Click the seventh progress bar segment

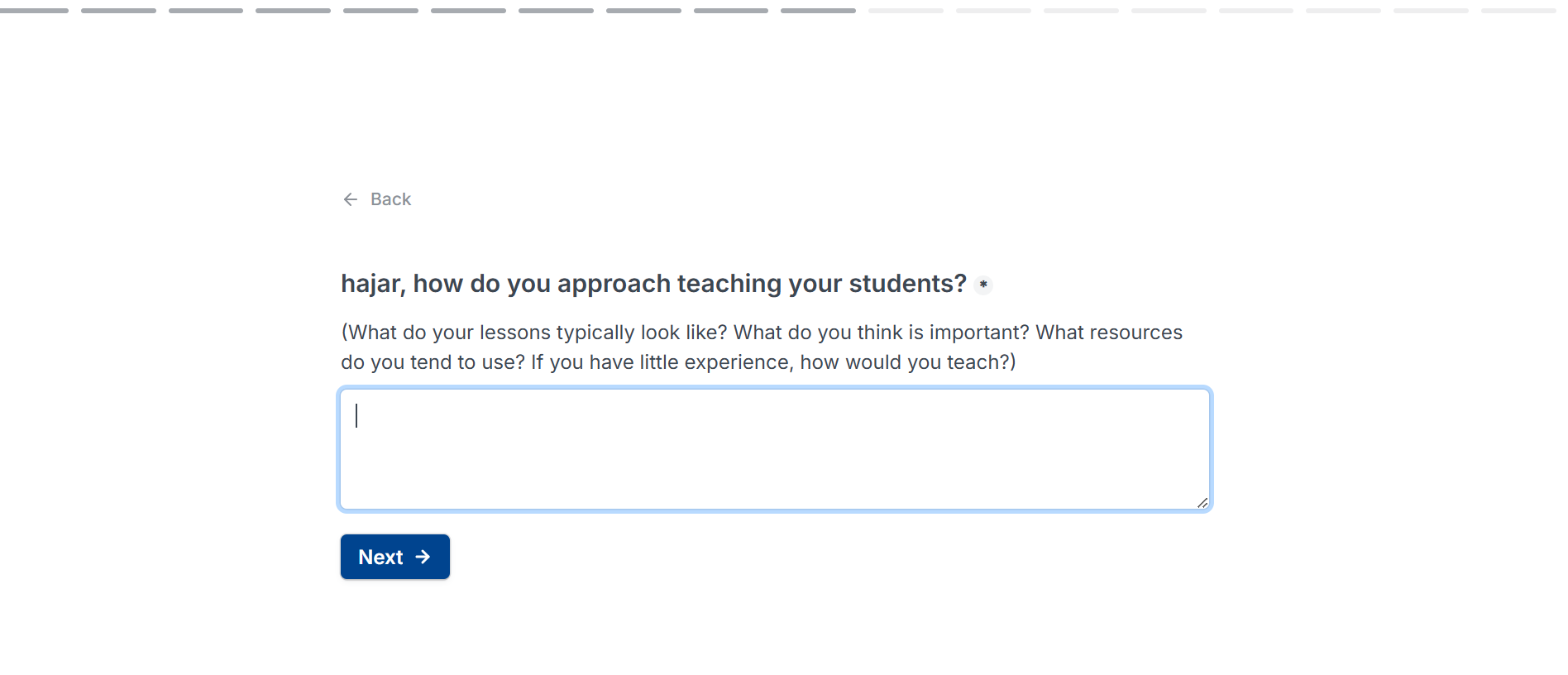tap(556, 11)
